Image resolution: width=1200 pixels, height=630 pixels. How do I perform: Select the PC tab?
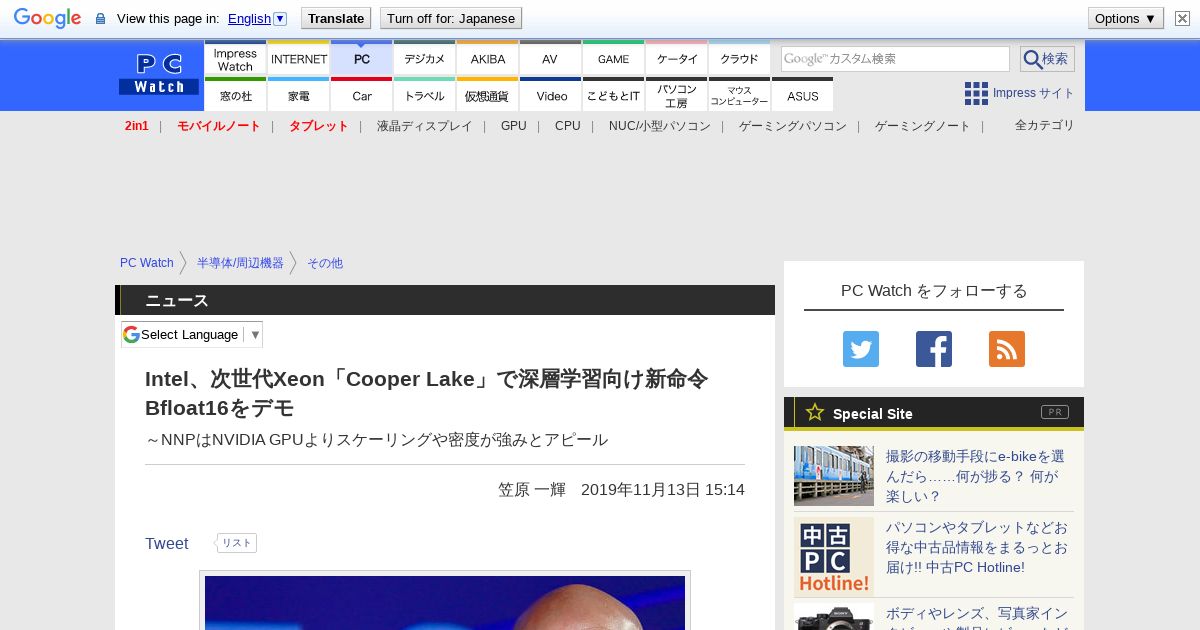click(x=362, y=59)
